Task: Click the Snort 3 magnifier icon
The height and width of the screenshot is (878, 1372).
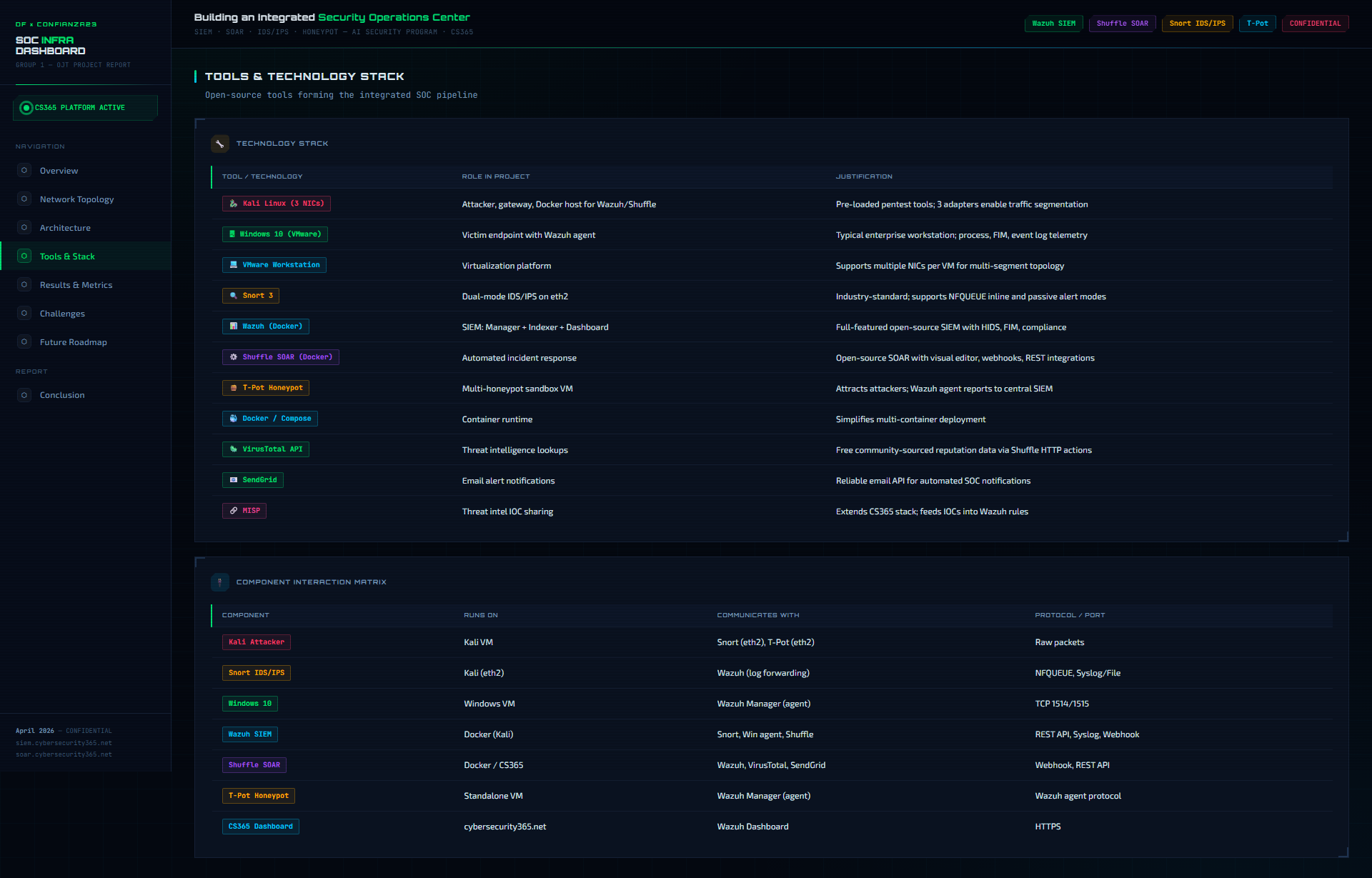Action: 233,296
